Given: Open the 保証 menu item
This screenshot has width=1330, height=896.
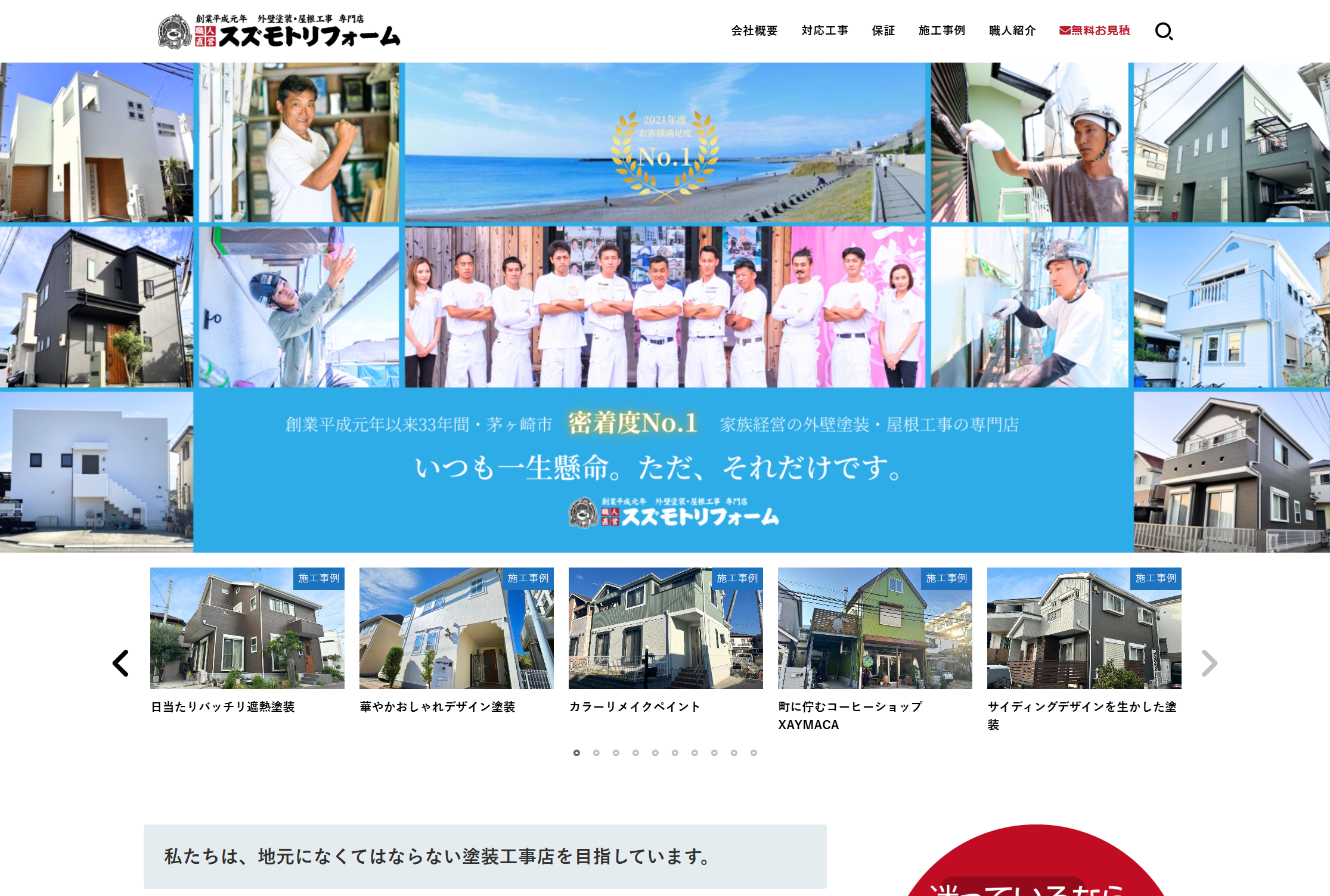Looking at the screenshot, I should pos(883,30).
